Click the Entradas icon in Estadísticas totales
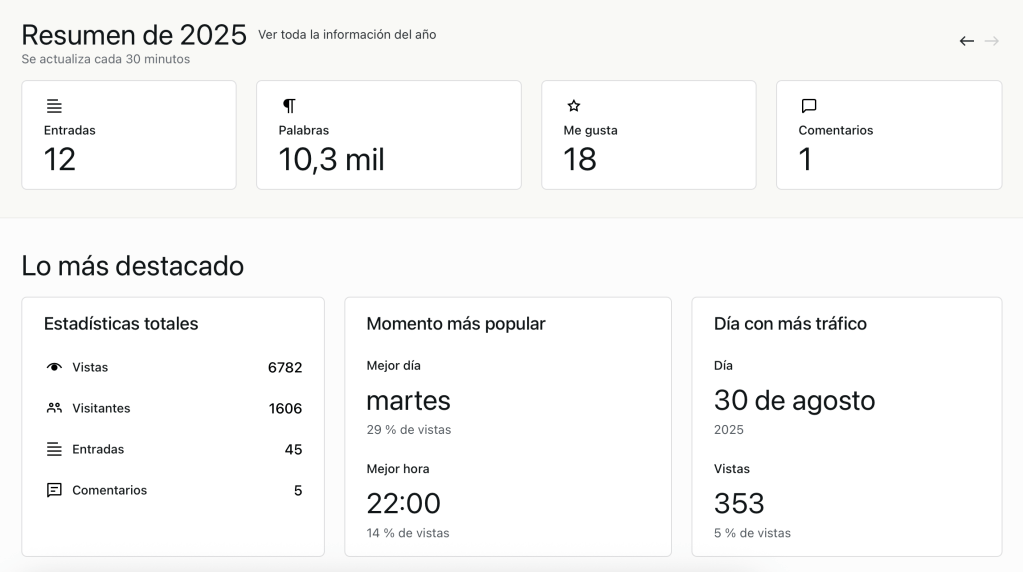The width and height of the screenshot is (1023, 572). (54, 450)
